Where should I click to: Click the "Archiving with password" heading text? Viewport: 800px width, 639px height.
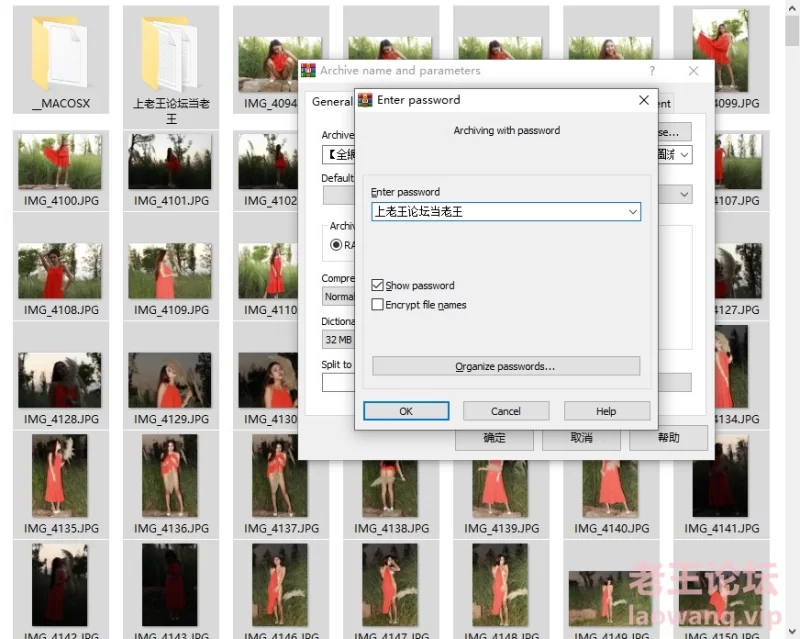(x=507, y=131)
